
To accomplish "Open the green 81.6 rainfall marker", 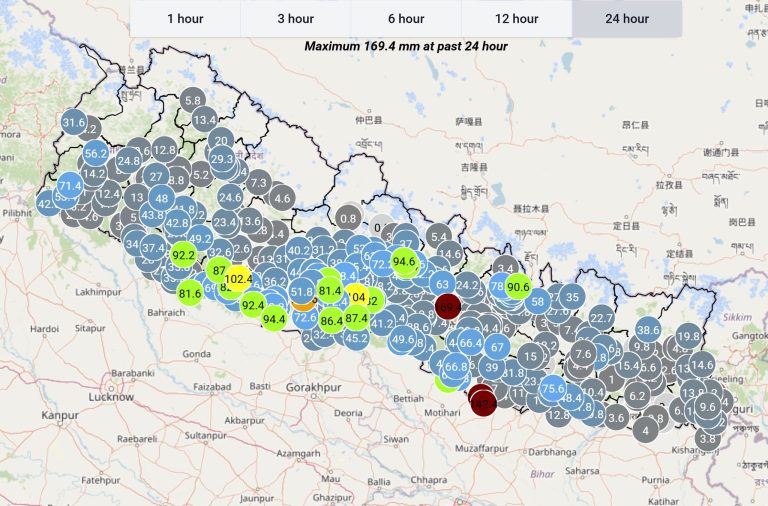I will [190, 293].
